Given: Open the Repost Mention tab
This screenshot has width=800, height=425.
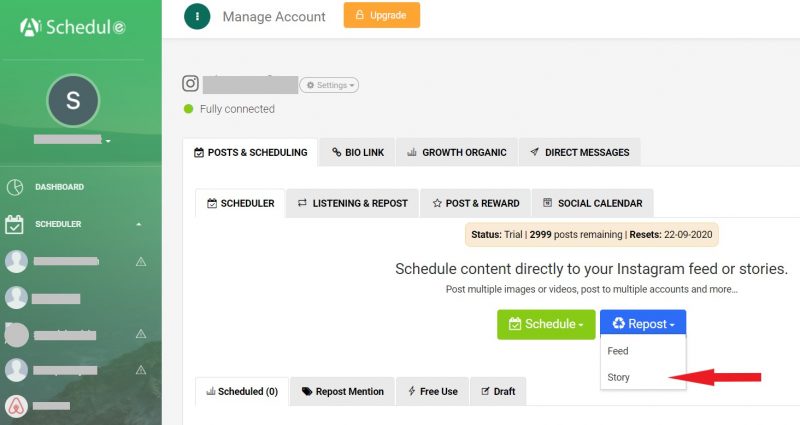Looking at the screenshot, I should click(x=342, y=391).
